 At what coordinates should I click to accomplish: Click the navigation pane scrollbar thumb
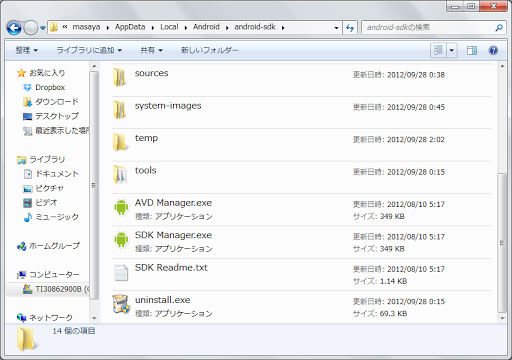click(x=94, y=185)
